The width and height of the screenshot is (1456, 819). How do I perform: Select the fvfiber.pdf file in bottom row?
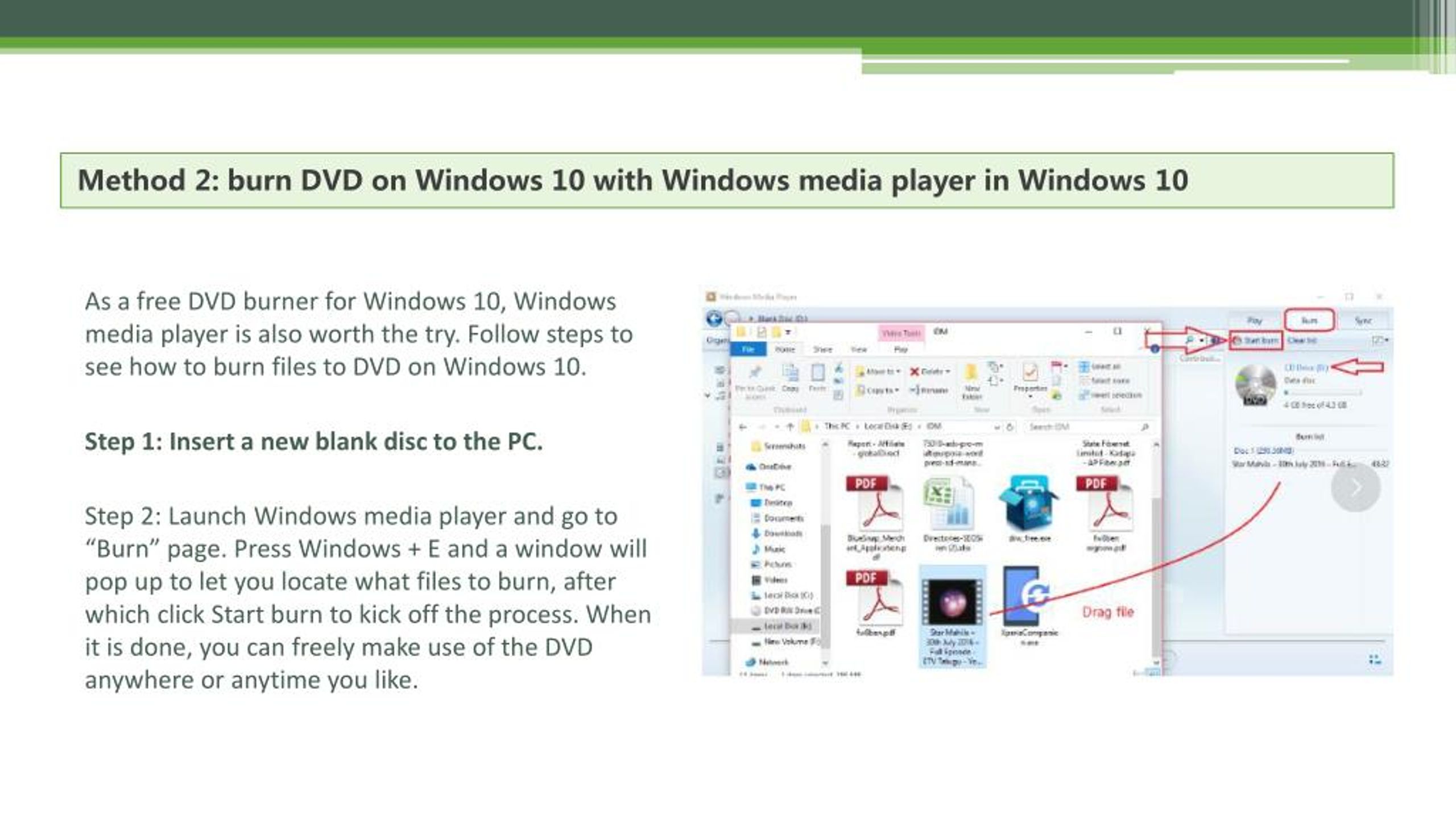[876, 603]
